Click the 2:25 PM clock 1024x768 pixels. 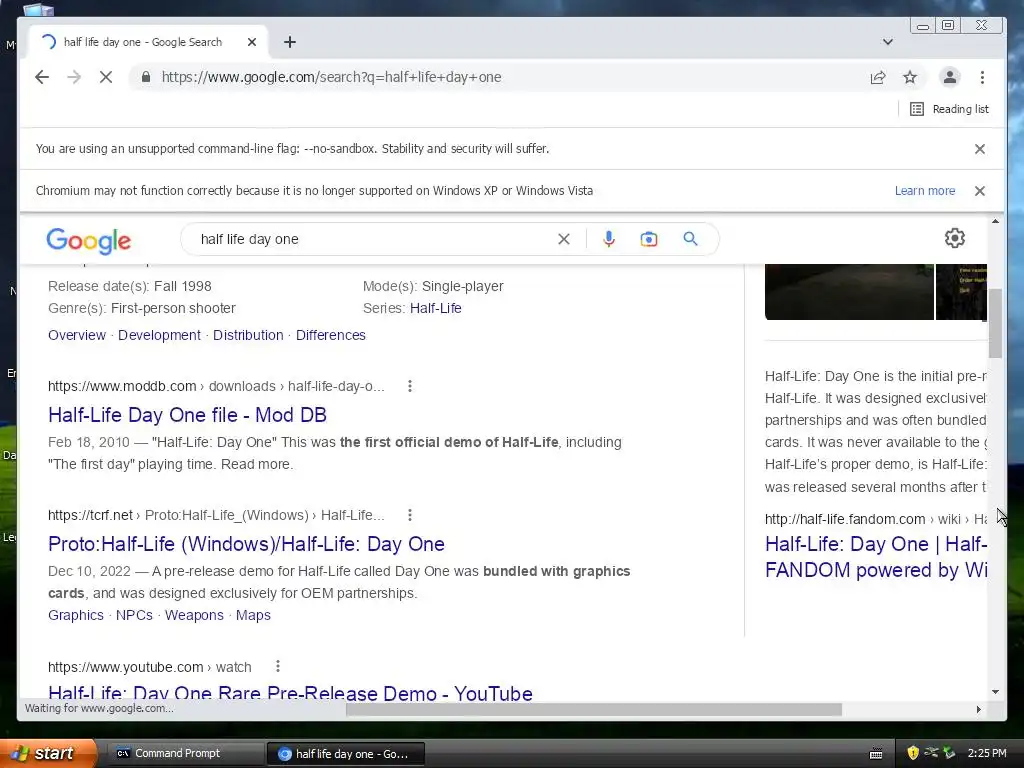click(987, 753)
